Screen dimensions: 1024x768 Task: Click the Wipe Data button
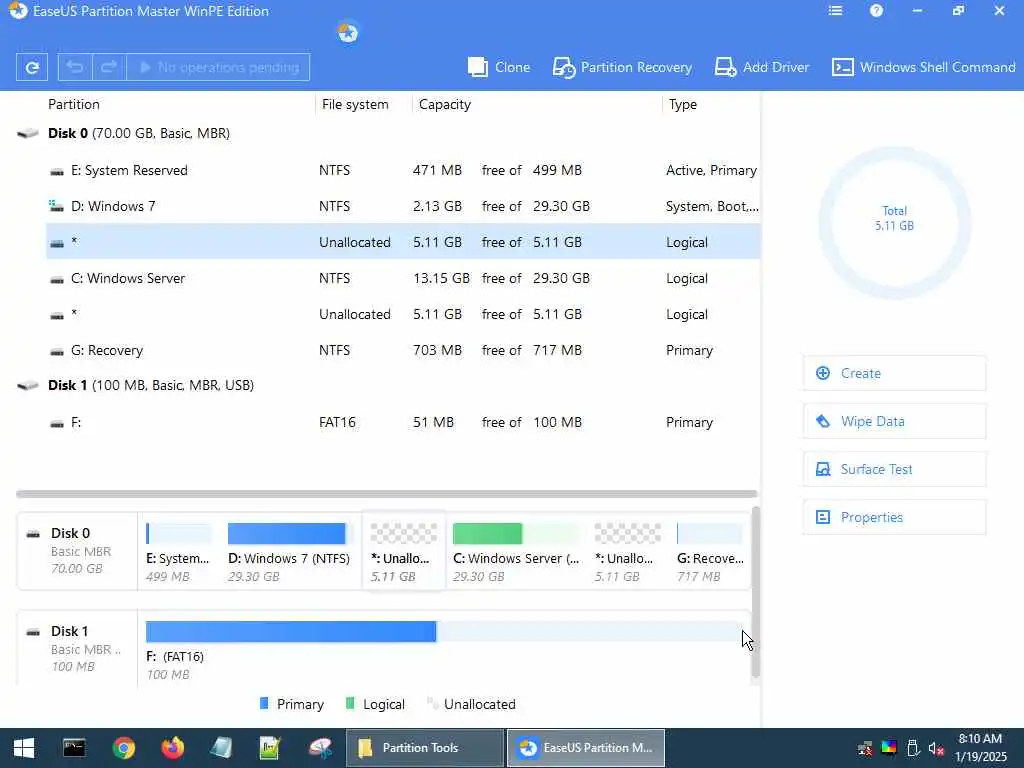click(894, 421)
